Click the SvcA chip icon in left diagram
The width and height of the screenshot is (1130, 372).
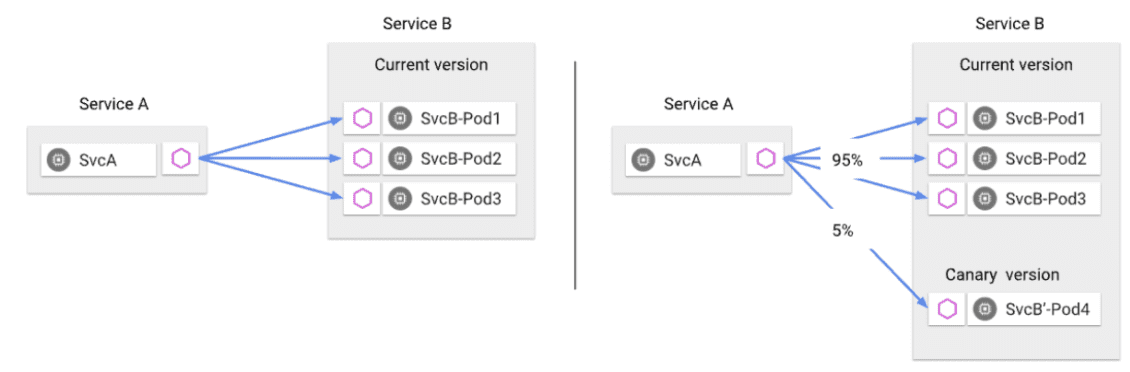tap(57, 160)
